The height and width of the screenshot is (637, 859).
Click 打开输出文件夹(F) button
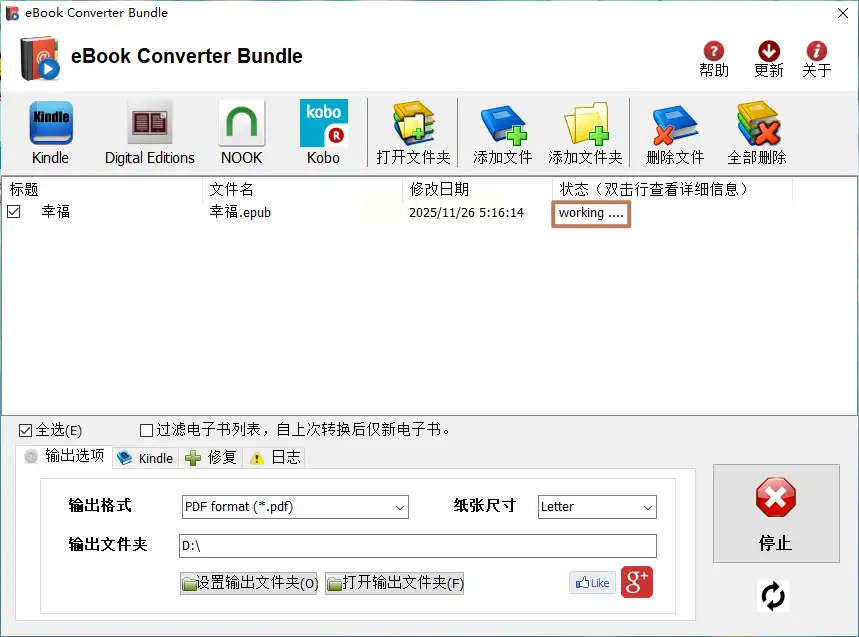tap(394, 583)
